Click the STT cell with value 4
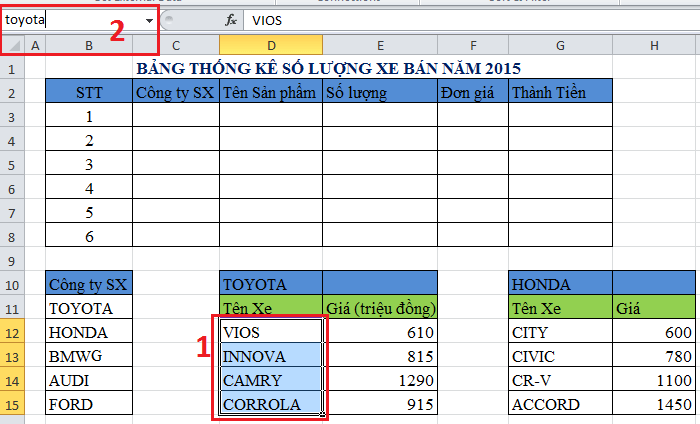This screenshot has height=424, width=700. tap(89, 188)
